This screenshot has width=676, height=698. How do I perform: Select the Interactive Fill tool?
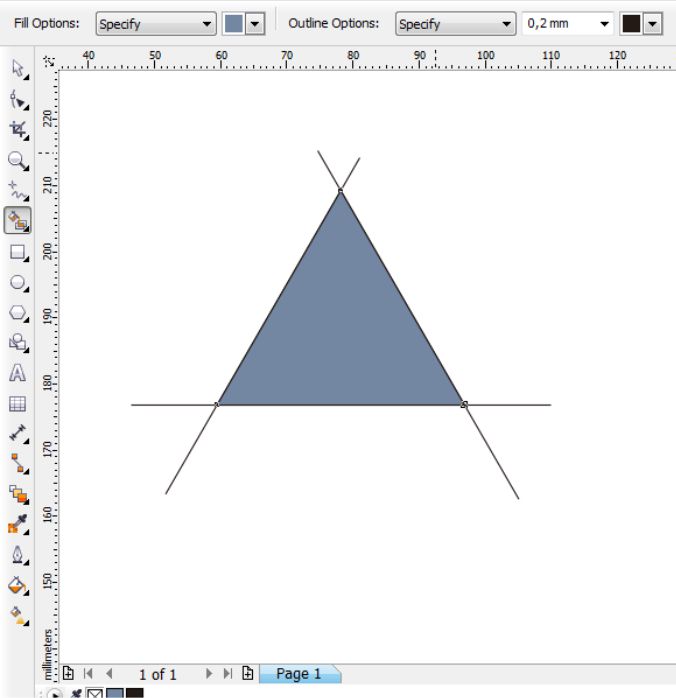coord(18,616)
